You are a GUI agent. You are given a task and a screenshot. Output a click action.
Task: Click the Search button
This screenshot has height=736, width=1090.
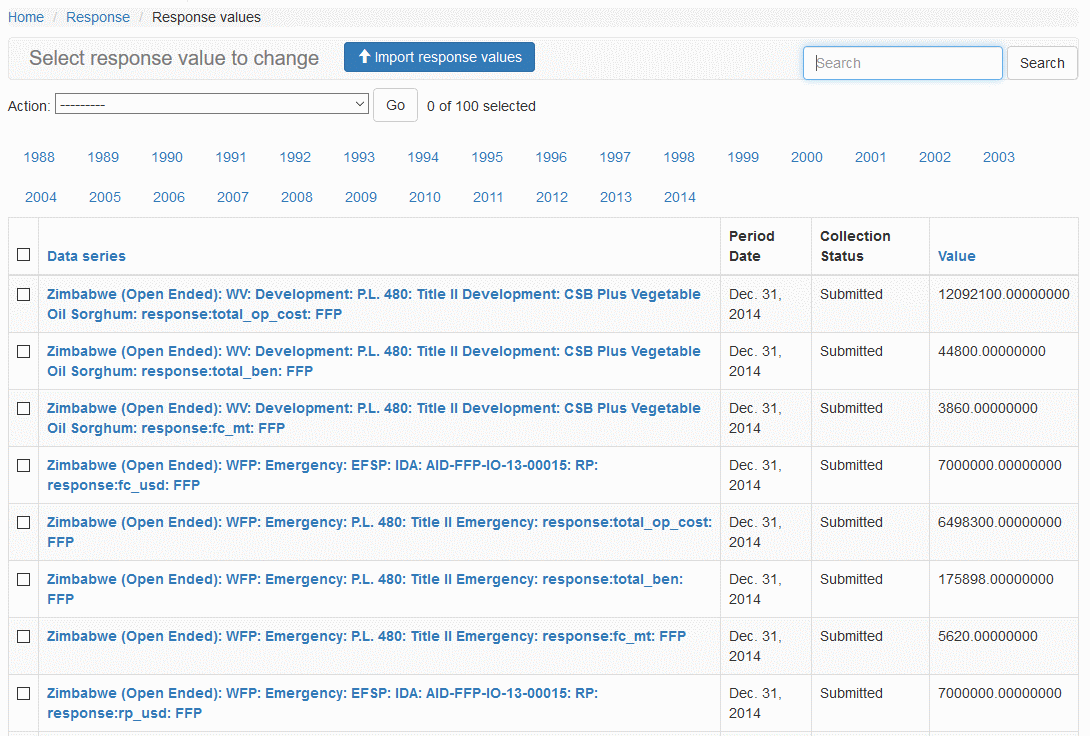point(1041,63)
